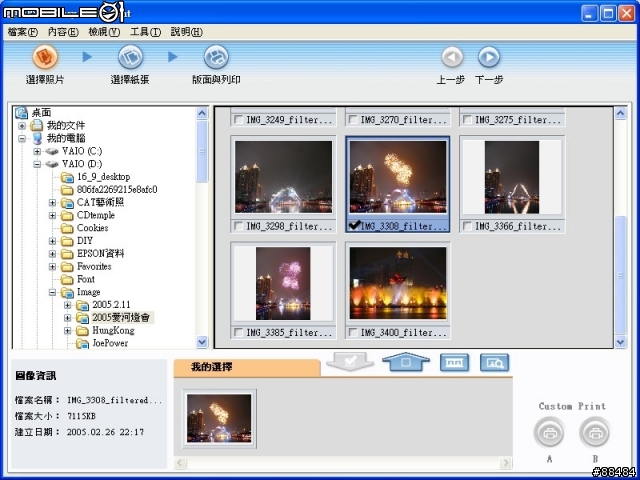Screen dimensions: 640x480
Task: Collapse the 我的電腦 tree node
Action: pos(22,139)
